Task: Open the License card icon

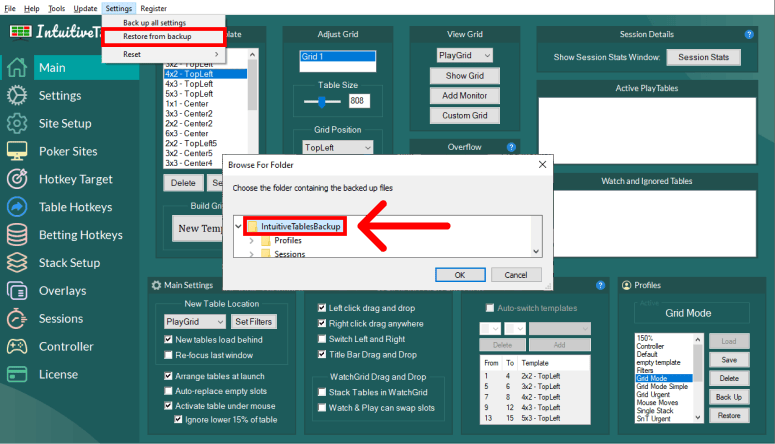Action: tap(17, 374)
